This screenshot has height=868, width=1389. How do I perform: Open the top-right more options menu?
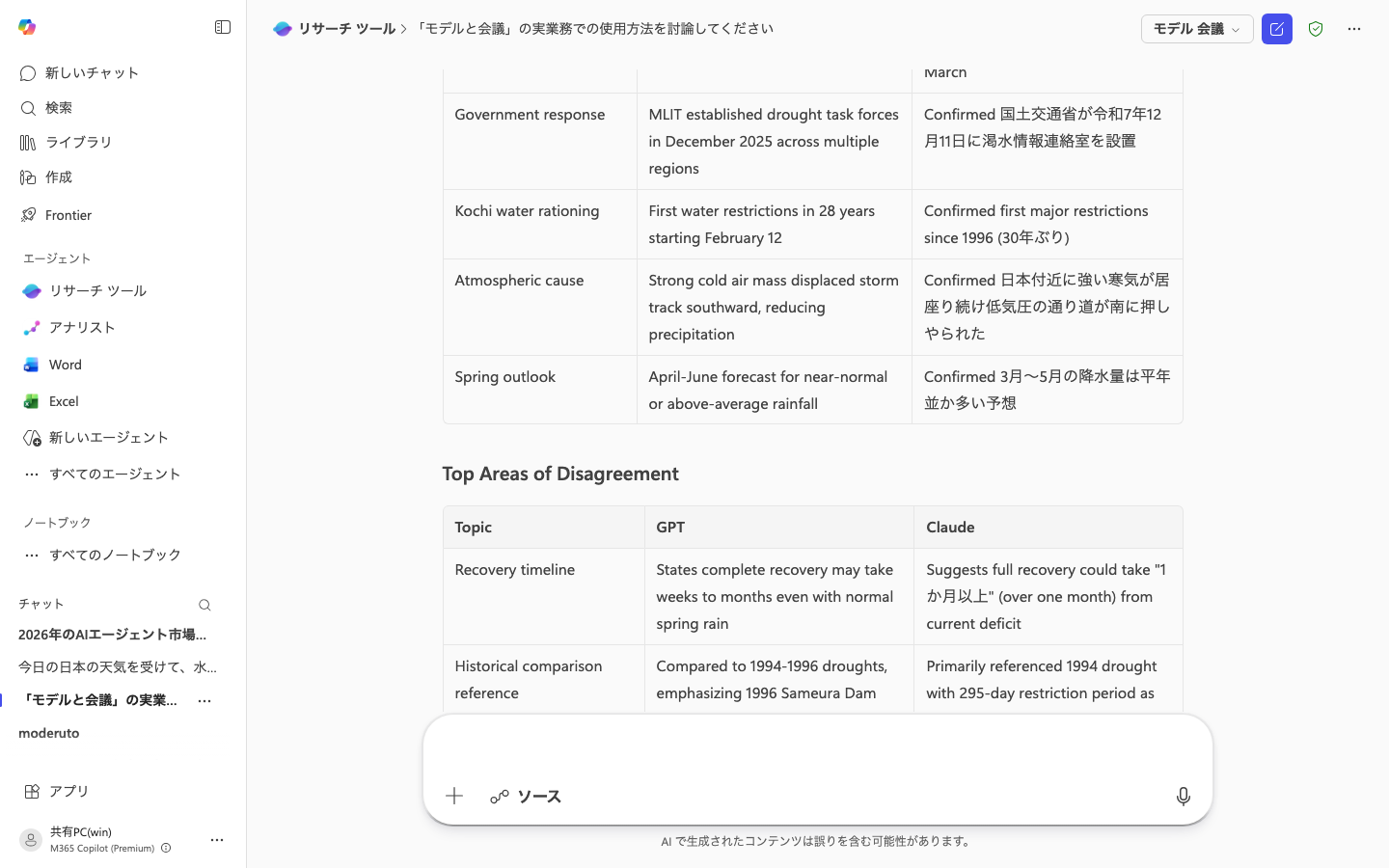click(1354, 29)
